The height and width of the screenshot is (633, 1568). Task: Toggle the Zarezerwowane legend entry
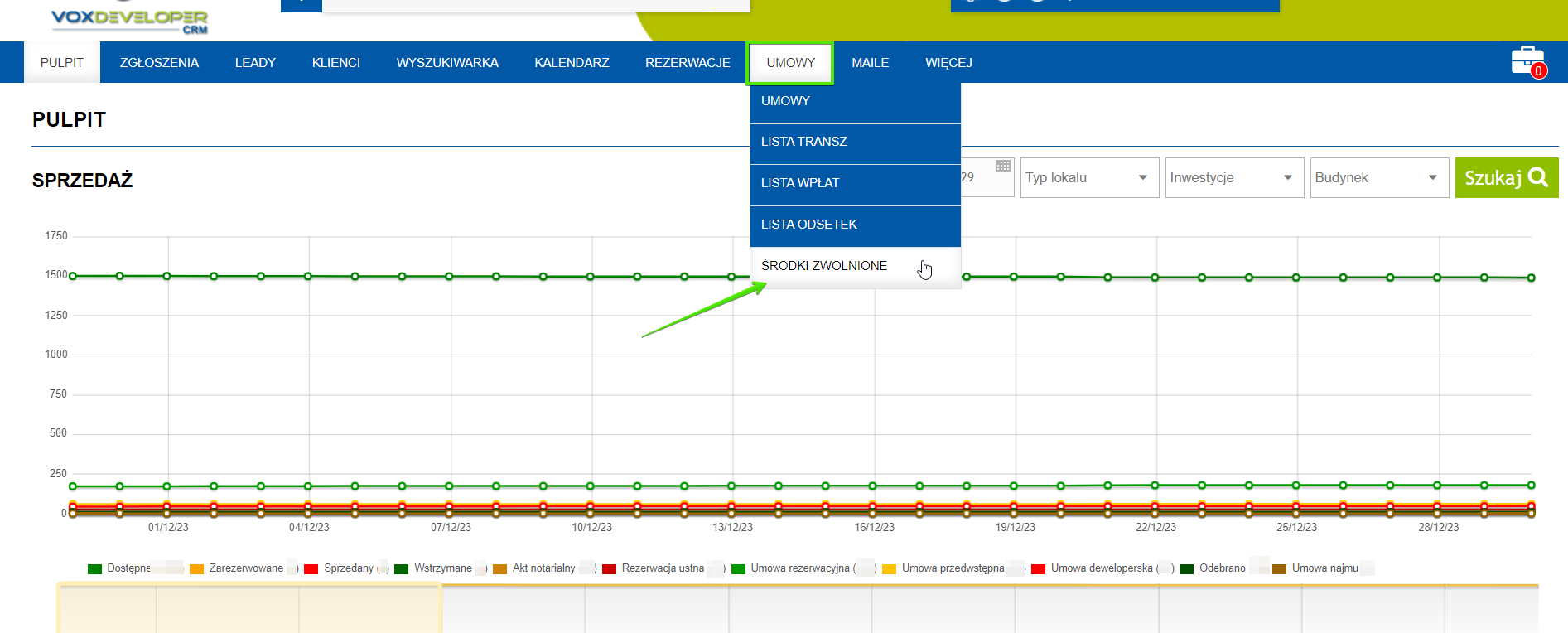point(246,568)
